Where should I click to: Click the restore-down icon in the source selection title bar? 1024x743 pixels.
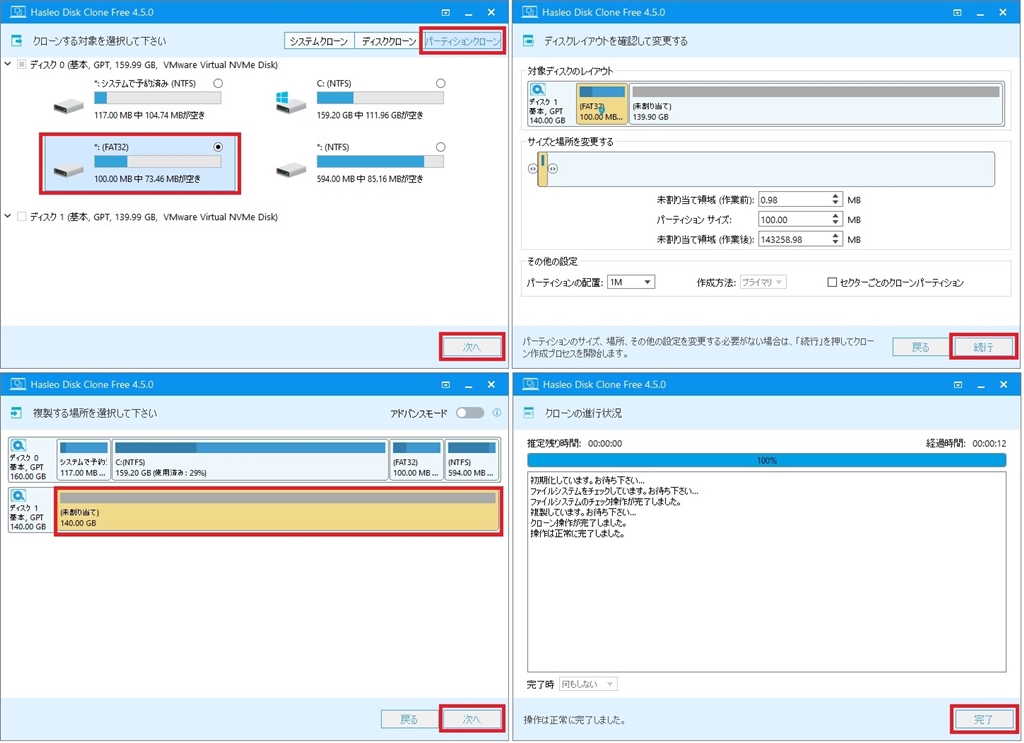[445, 12]
